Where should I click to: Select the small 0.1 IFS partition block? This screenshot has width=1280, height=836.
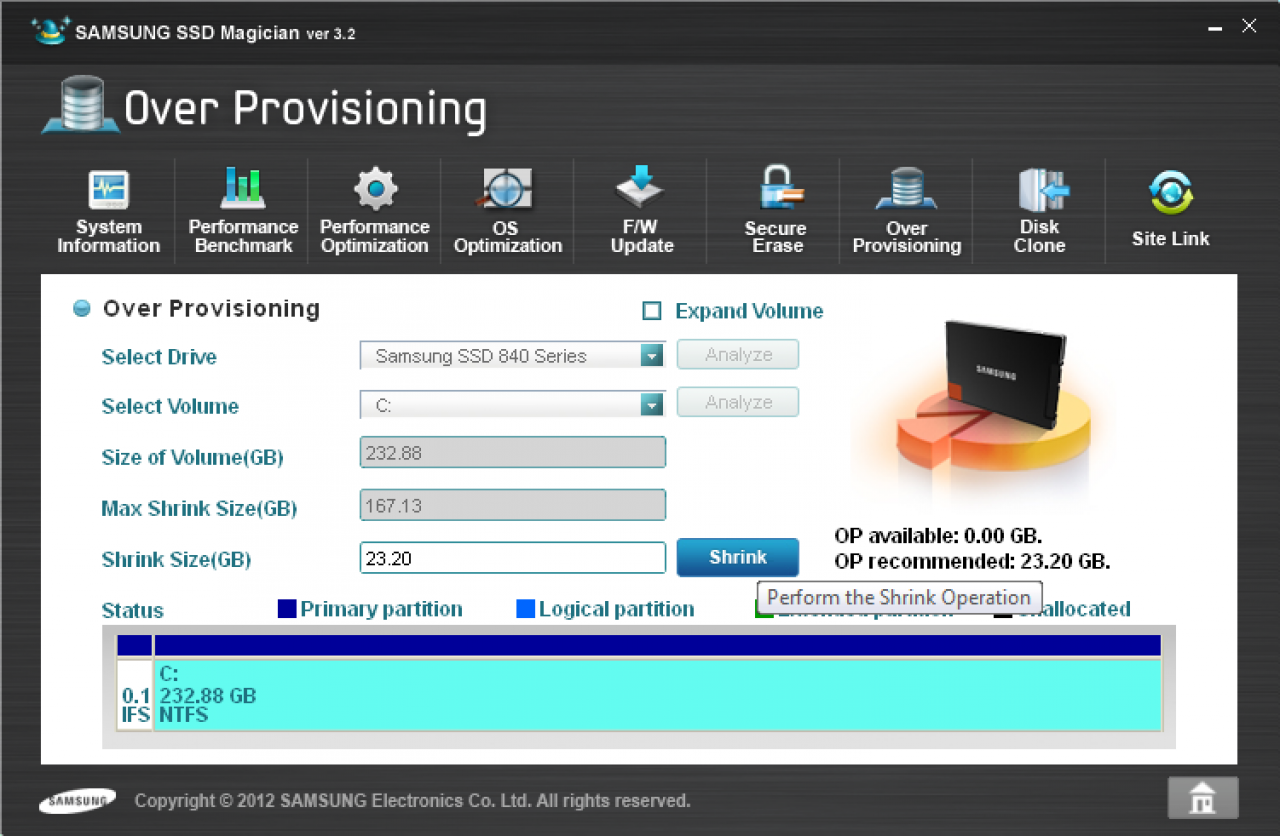(135, 695)
